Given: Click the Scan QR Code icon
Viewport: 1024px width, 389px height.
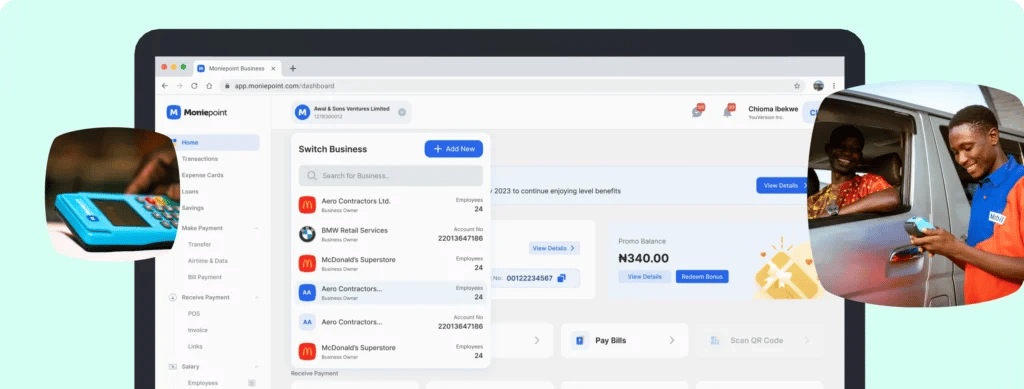Looking at the screenshot, I should pyautogui.click(x=714, y=340).
